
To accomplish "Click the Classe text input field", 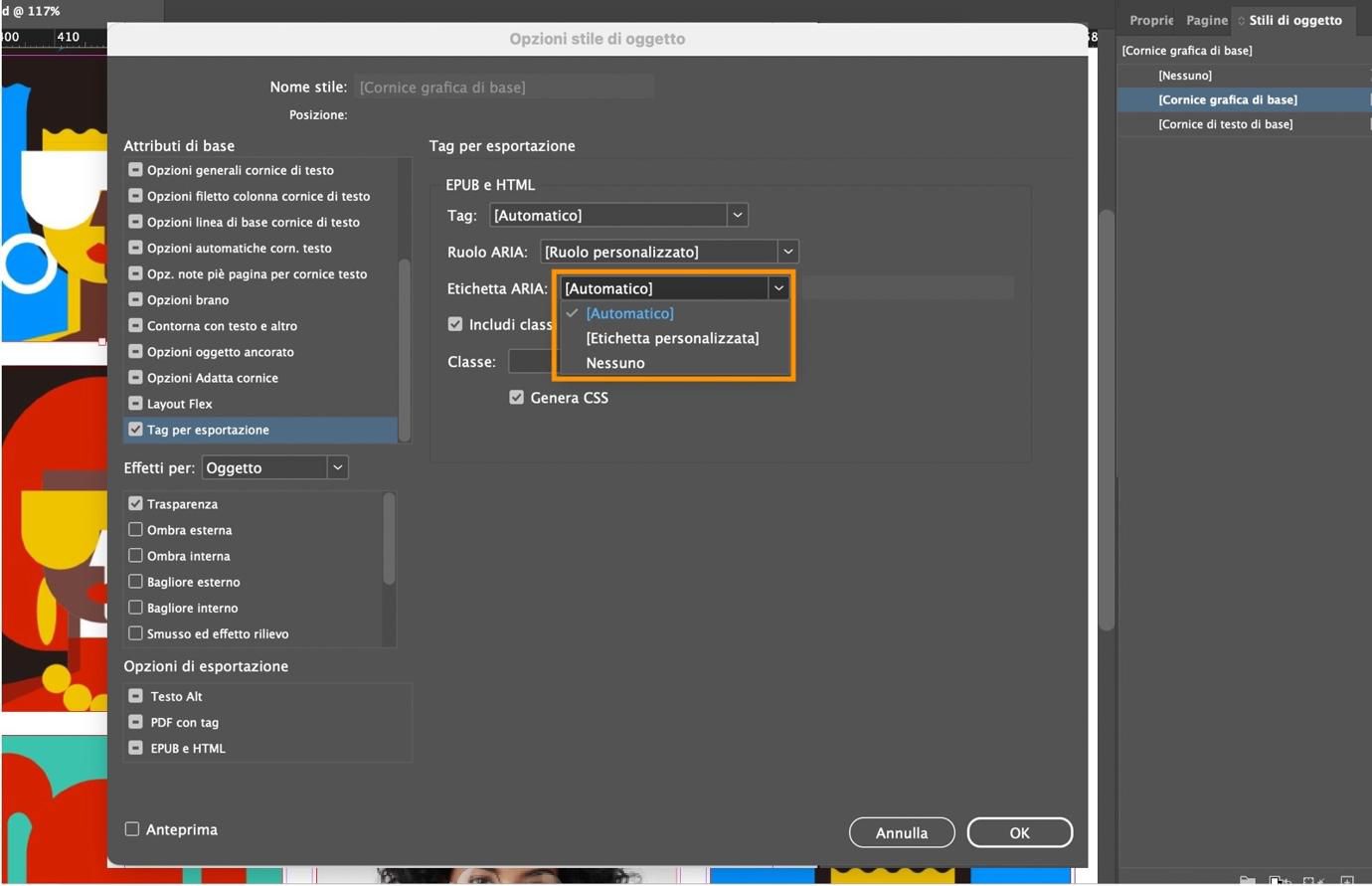I will click(x=531, y=362).
